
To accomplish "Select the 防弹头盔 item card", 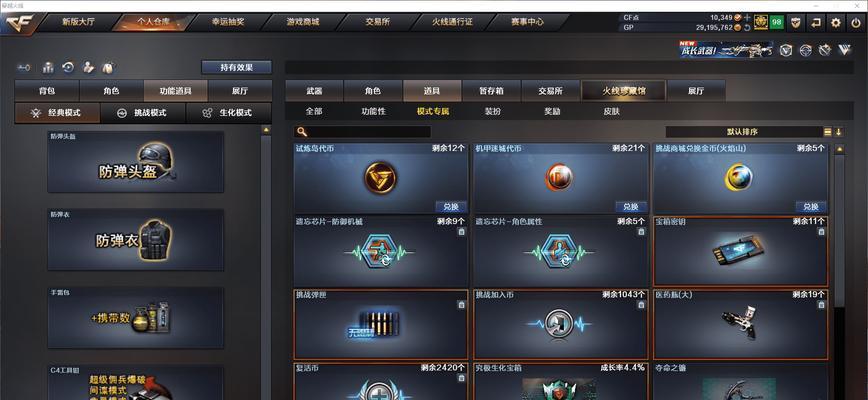I will (136, 162).
